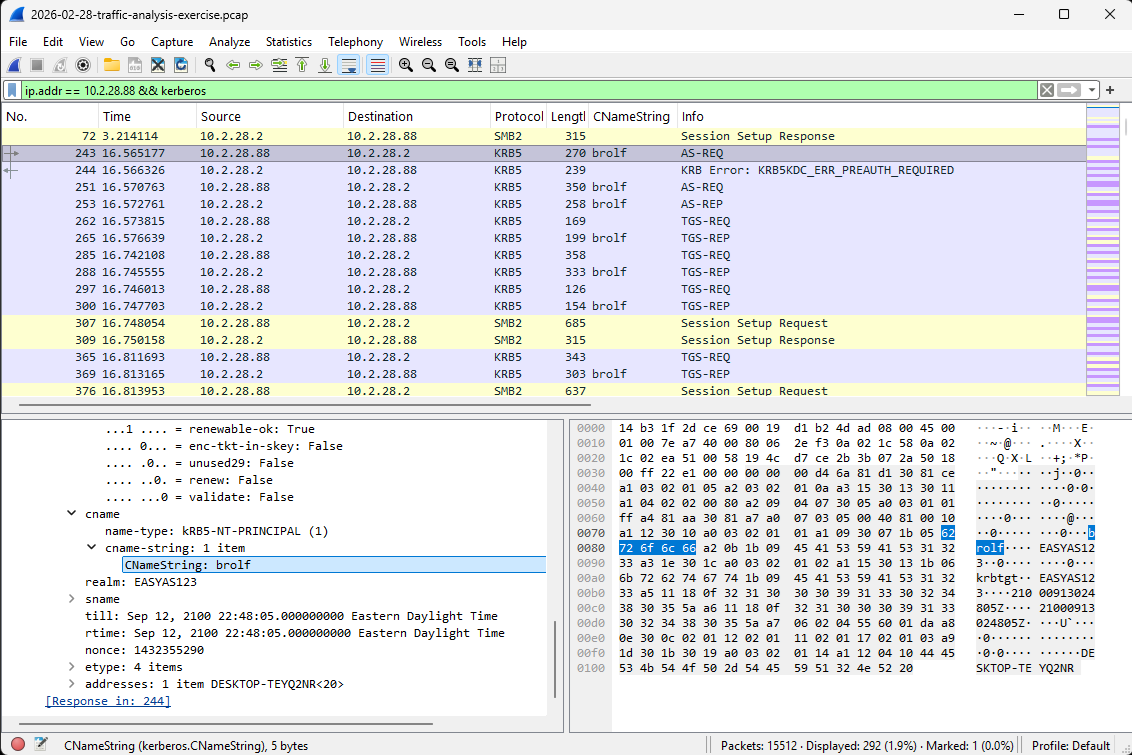Open capture options gear icon
1132x755 pixels.
click(83, 65)
